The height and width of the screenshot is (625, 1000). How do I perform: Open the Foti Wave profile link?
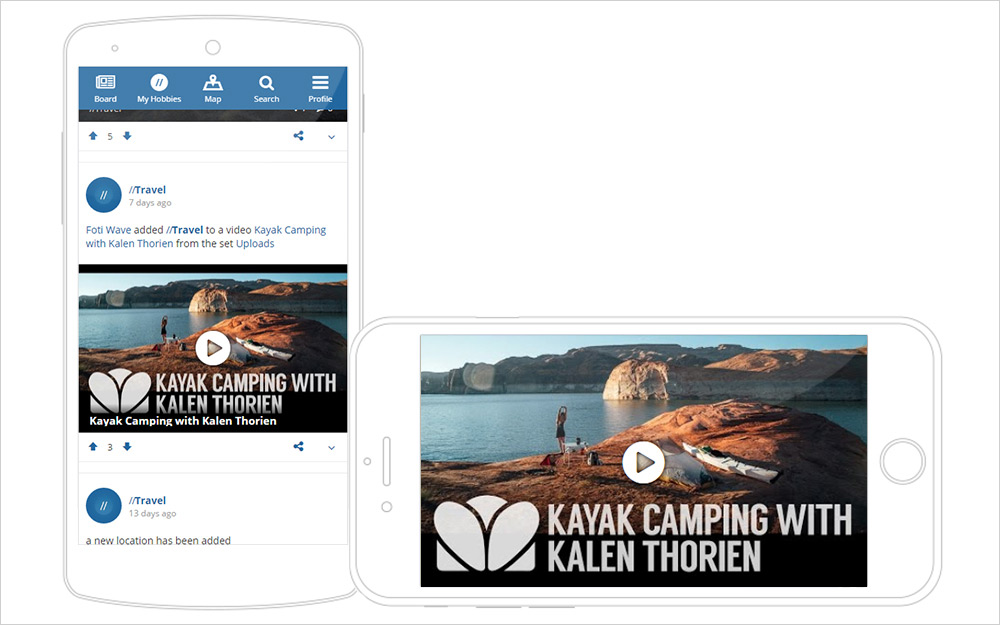tap(108, 230)
